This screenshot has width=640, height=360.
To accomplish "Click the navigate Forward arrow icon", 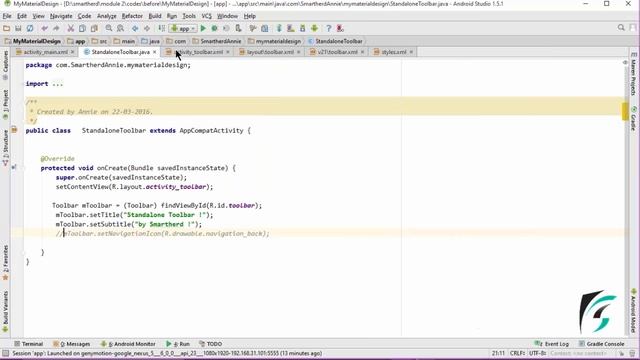I will (147, 28).
